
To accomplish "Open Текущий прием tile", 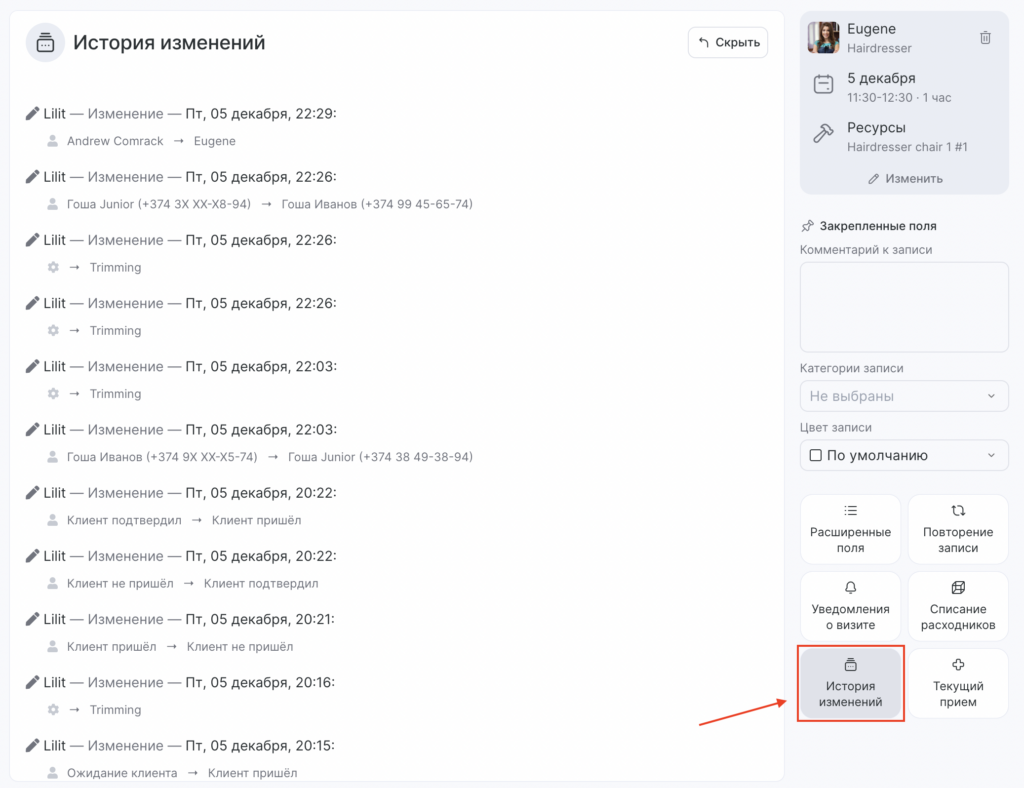I will click(x=958, y=684).
